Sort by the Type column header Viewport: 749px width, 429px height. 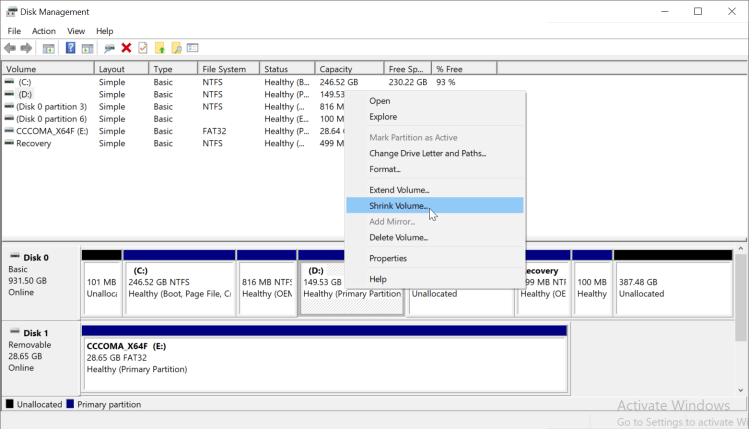[x=173, y=69]
